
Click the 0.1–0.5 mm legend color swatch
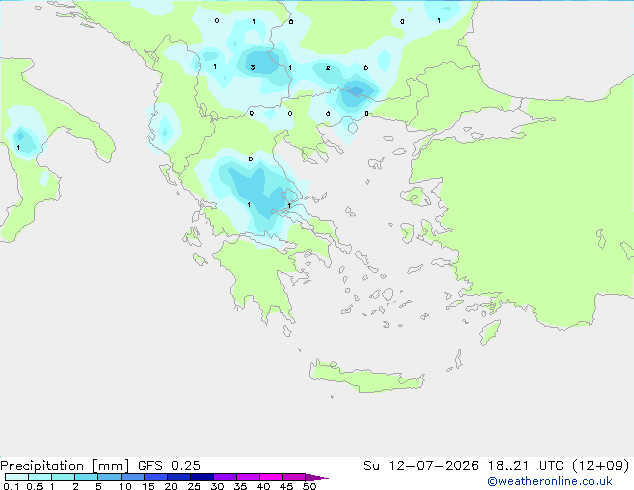coord(17,477)
